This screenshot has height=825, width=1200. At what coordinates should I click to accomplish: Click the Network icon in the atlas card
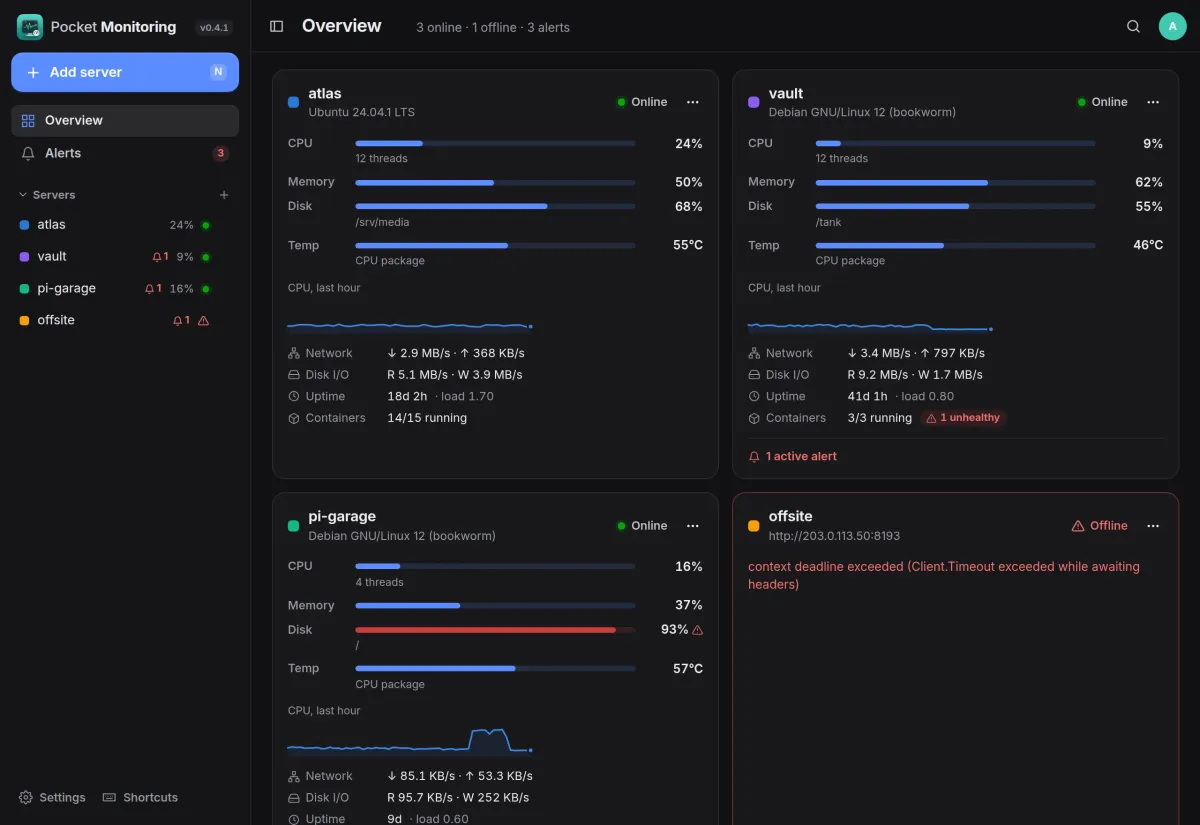click(x=294, y=353)
